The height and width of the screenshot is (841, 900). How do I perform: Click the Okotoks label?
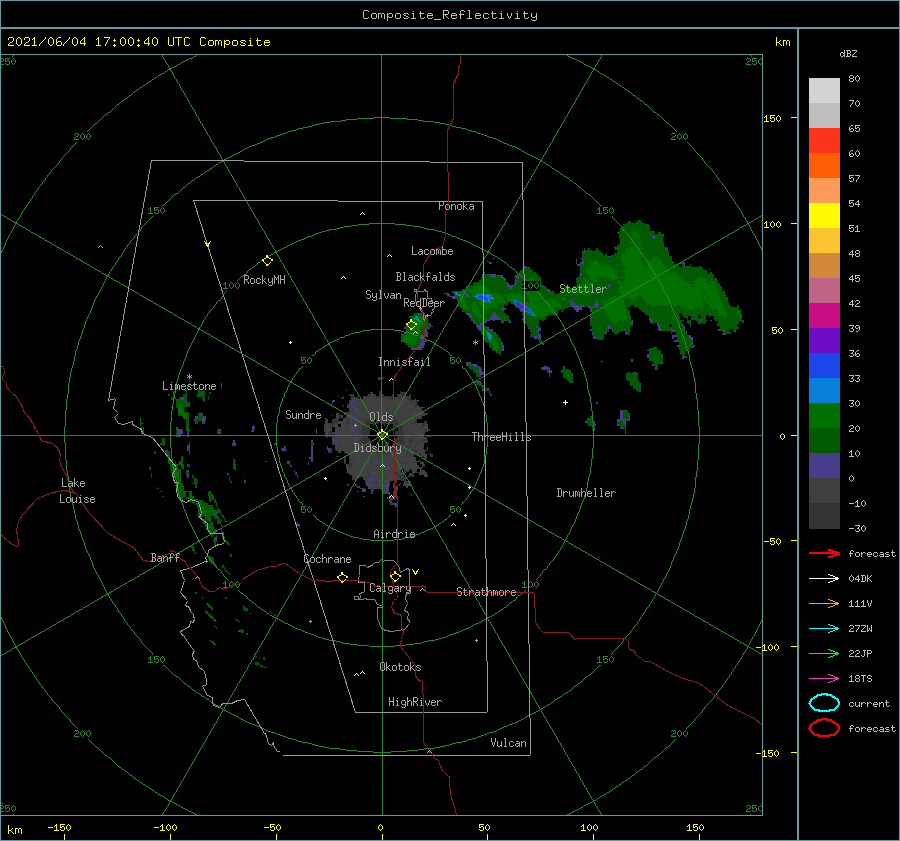coord(400,667)
